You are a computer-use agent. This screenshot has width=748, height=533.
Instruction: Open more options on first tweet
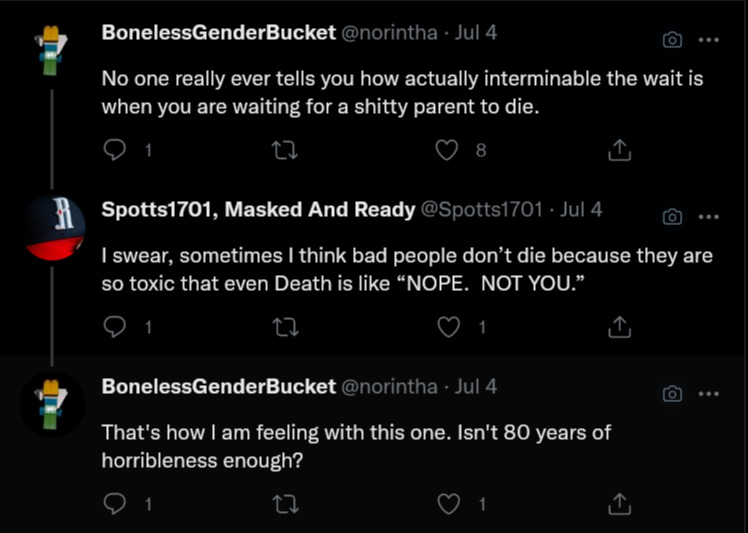click(708, 40)
